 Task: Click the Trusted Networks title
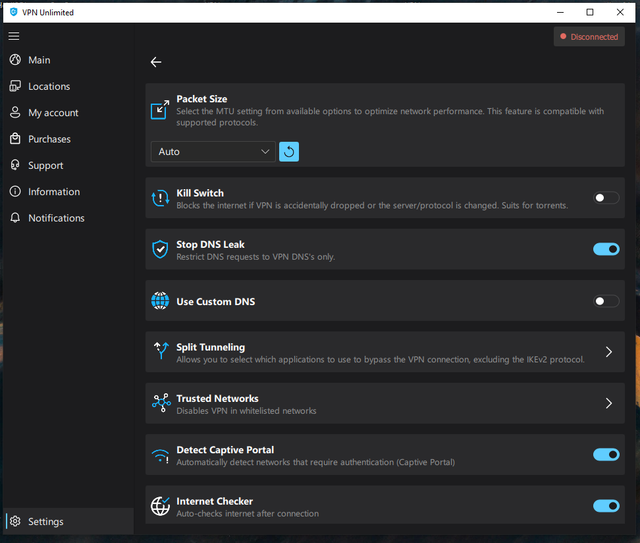click(x=217, y=398)
